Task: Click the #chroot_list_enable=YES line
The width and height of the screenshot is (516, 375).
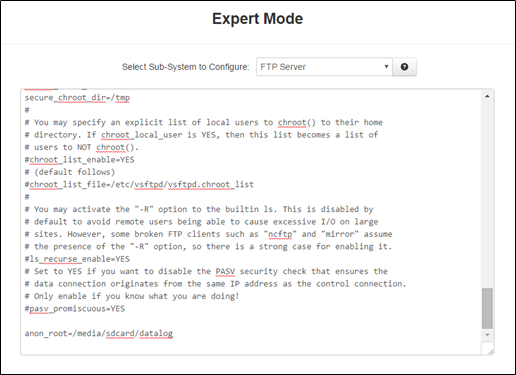Action: pos(80,160)
